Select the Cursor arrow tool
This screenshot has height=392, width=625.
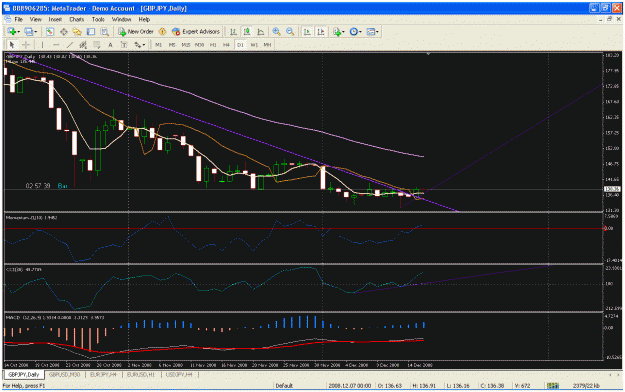(x=12, y=45)
